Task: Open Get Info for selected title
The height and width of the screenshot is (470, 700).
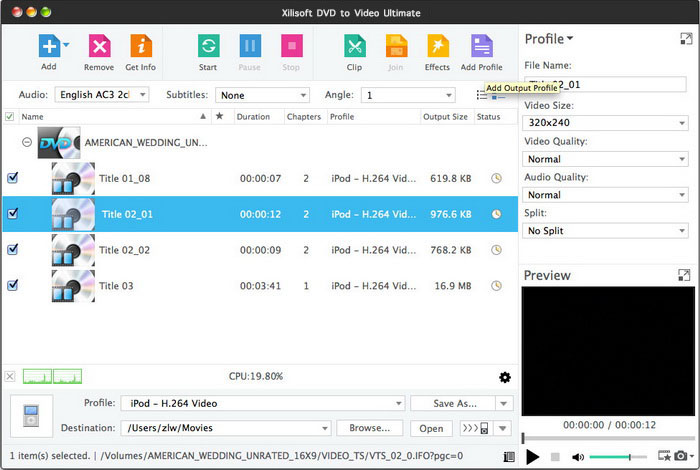Action: pyautogui.click(x=141, y=46)
